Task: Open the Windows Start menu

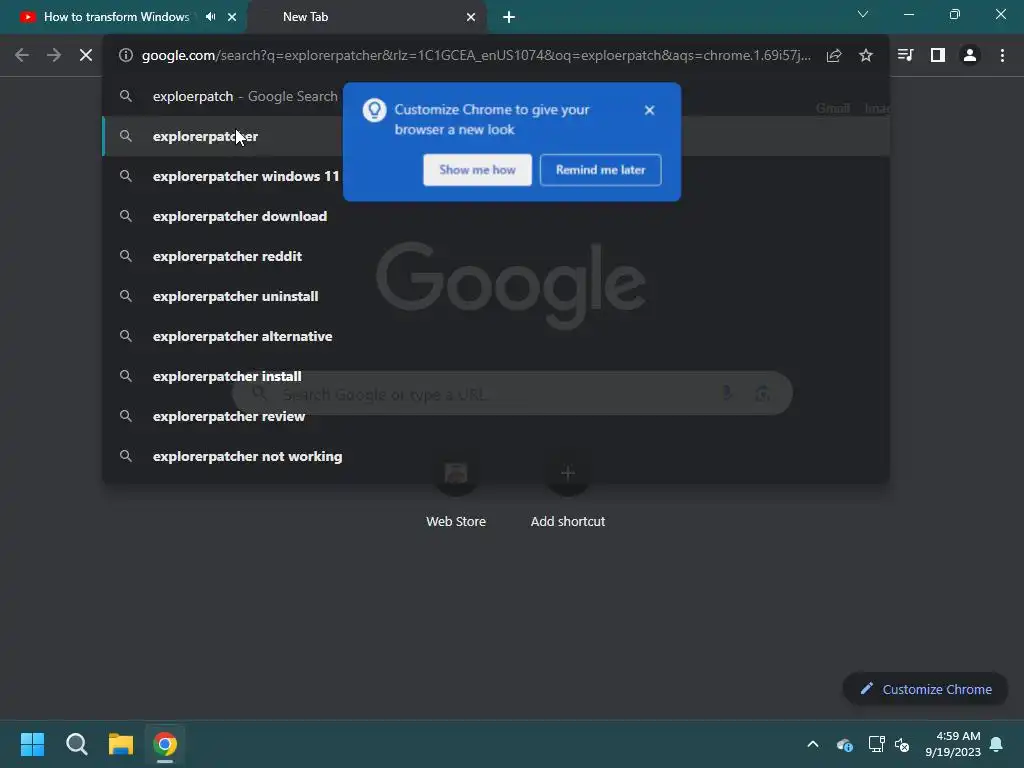Action: pyautogui.click(x=33, y=744)
